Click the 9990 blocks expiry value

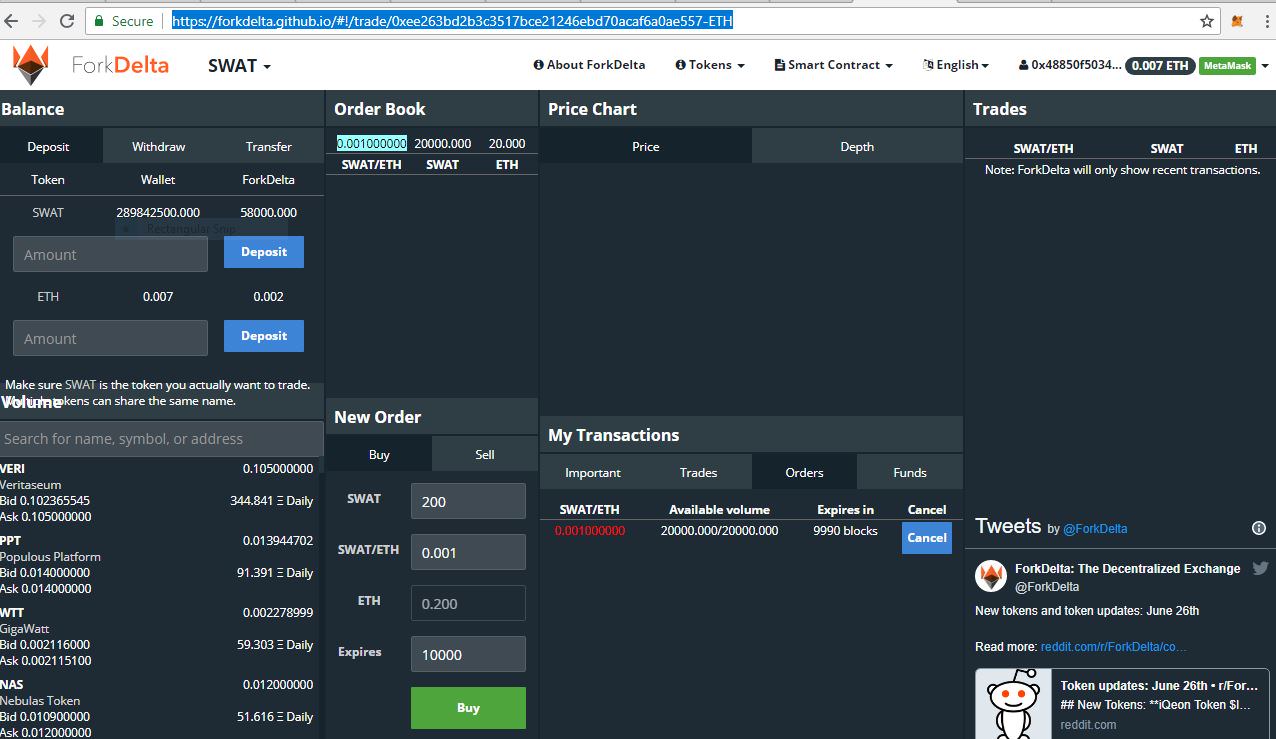coord(845,531)
